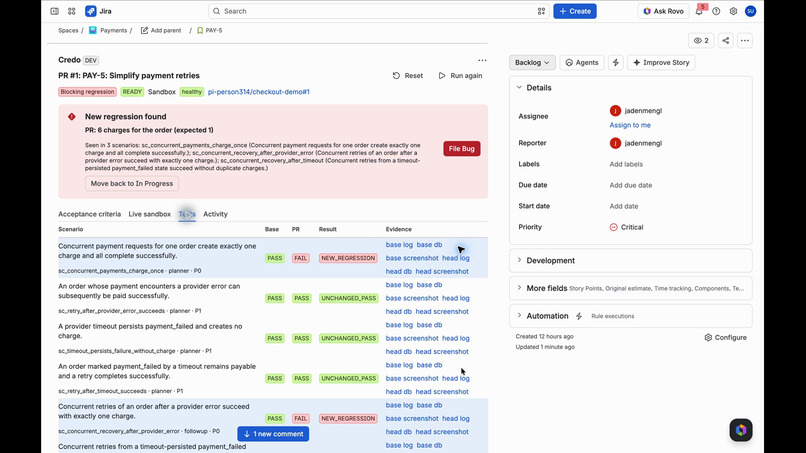Click Add parent breadcrumb
806x453 pixels.
[x=161, y=30]
